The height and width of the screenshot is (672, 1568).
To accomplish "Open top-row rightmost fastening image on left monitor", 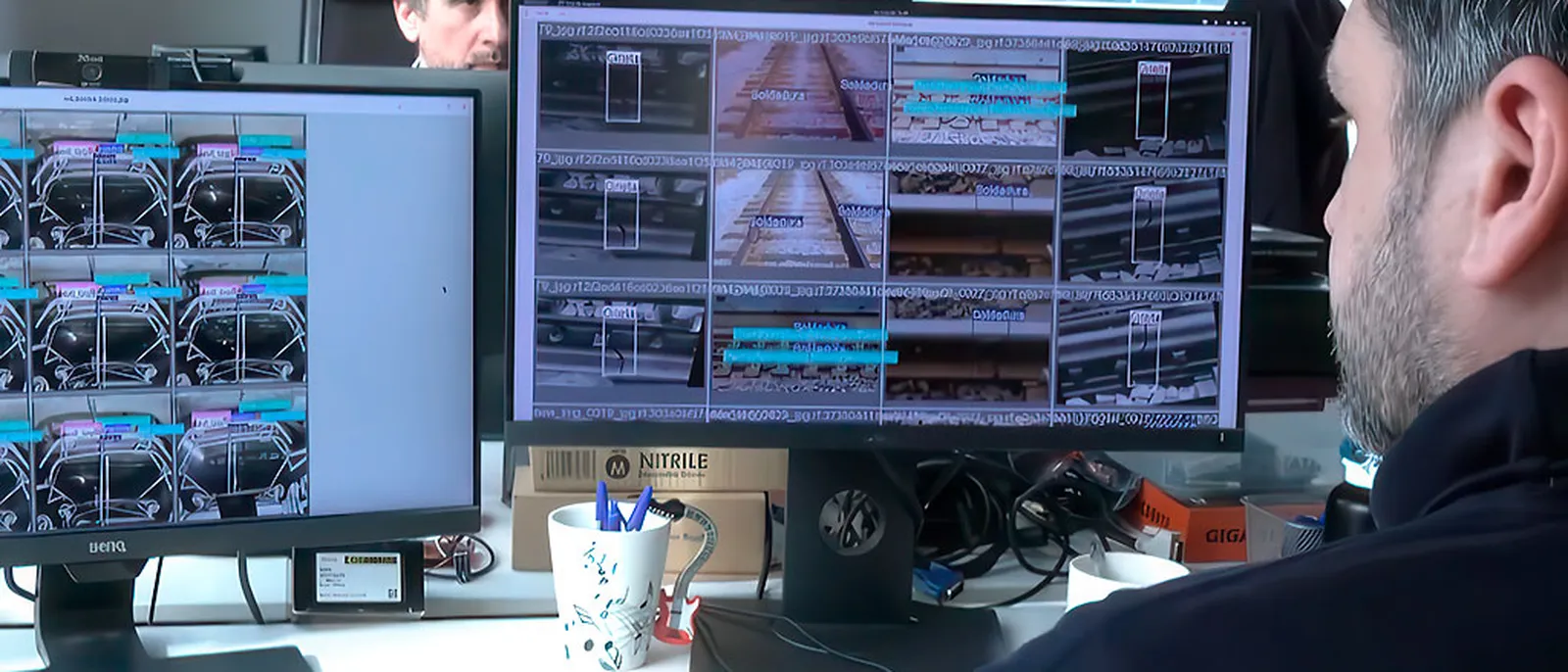I will coord(239,180).
